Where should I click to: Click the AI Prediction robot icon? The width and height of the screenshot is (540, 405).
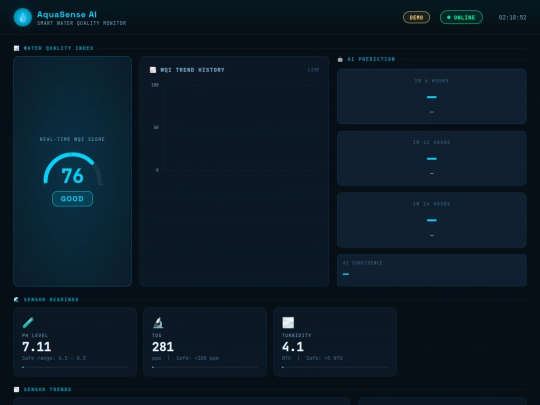point(340,59)
